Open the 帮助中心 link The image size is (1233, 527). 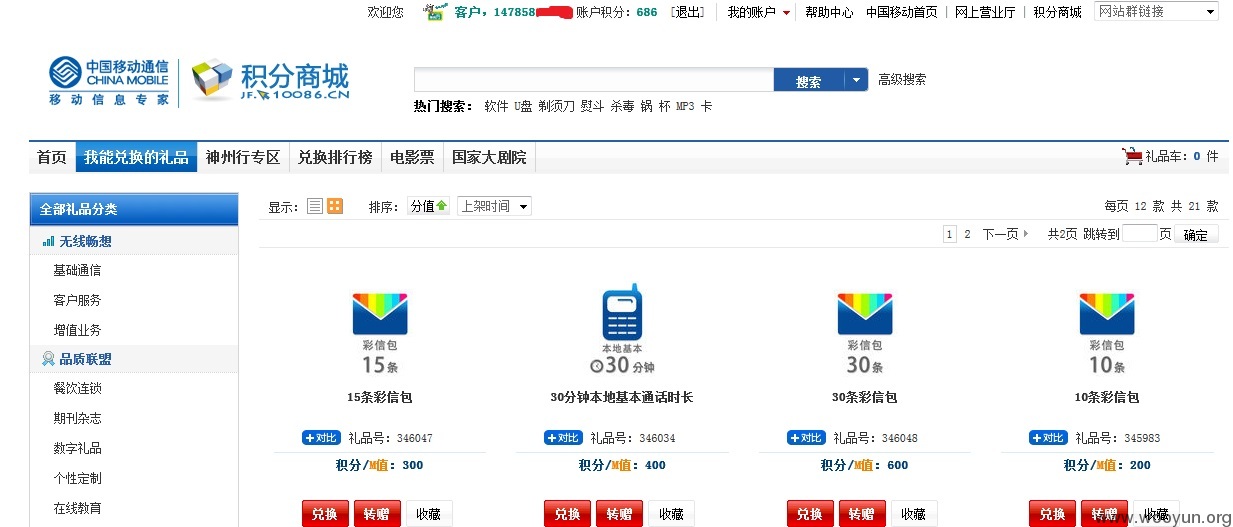click(829, 12)
